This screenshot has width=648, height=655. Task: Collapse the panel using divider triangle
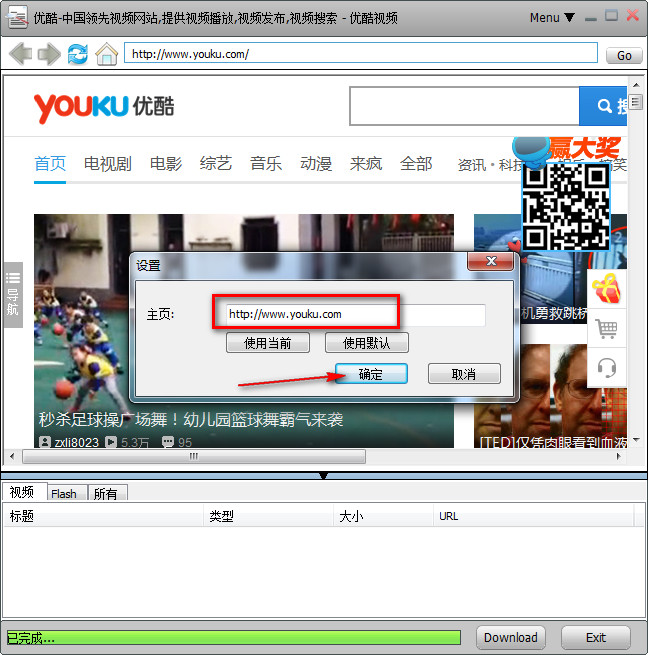click(x=323, y=475)
